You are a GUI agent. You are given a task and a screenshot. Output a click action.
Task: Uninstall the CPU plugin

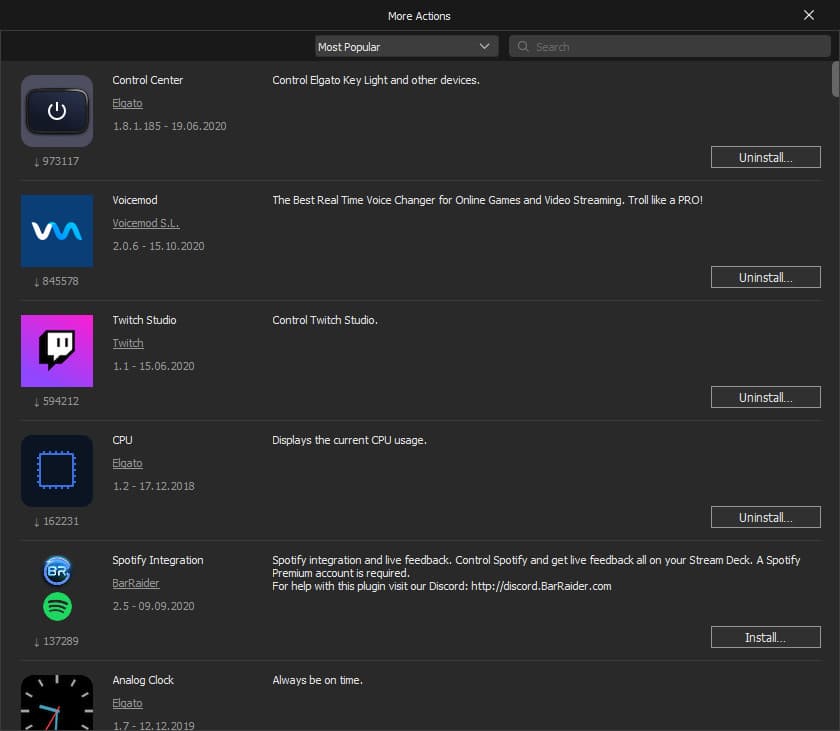(766, 517)
